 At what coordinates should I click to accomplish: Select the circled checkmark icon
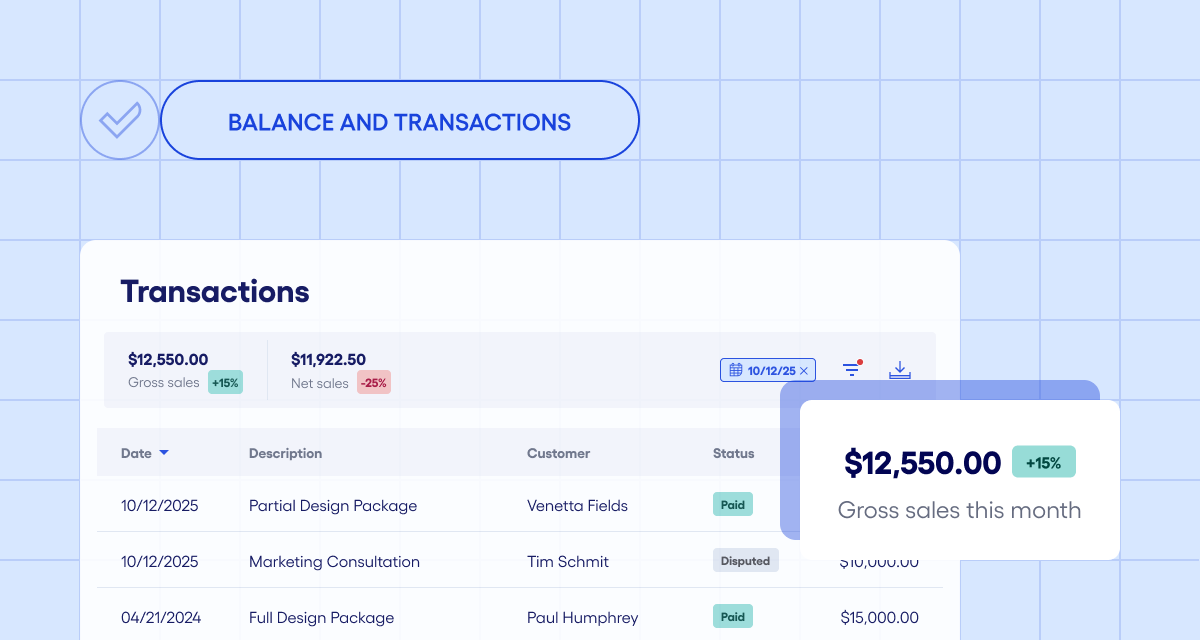pos(119,120)
